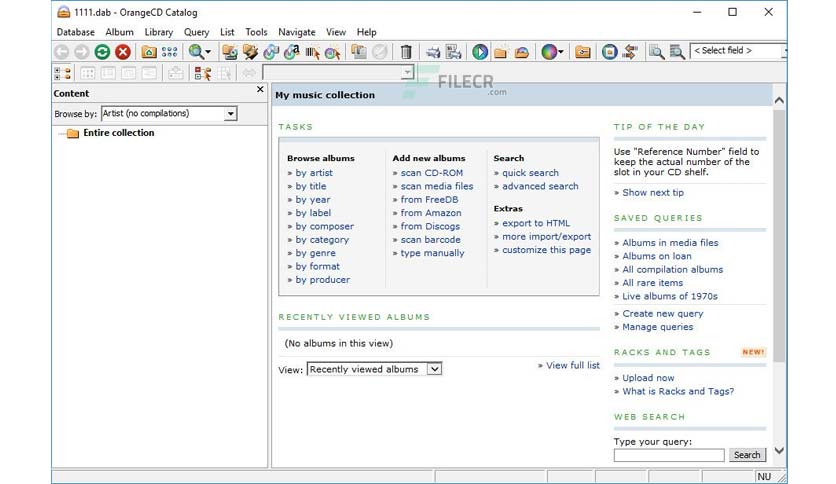
Task: Click the first magnifier find icon
Action: tap(656, 52)
